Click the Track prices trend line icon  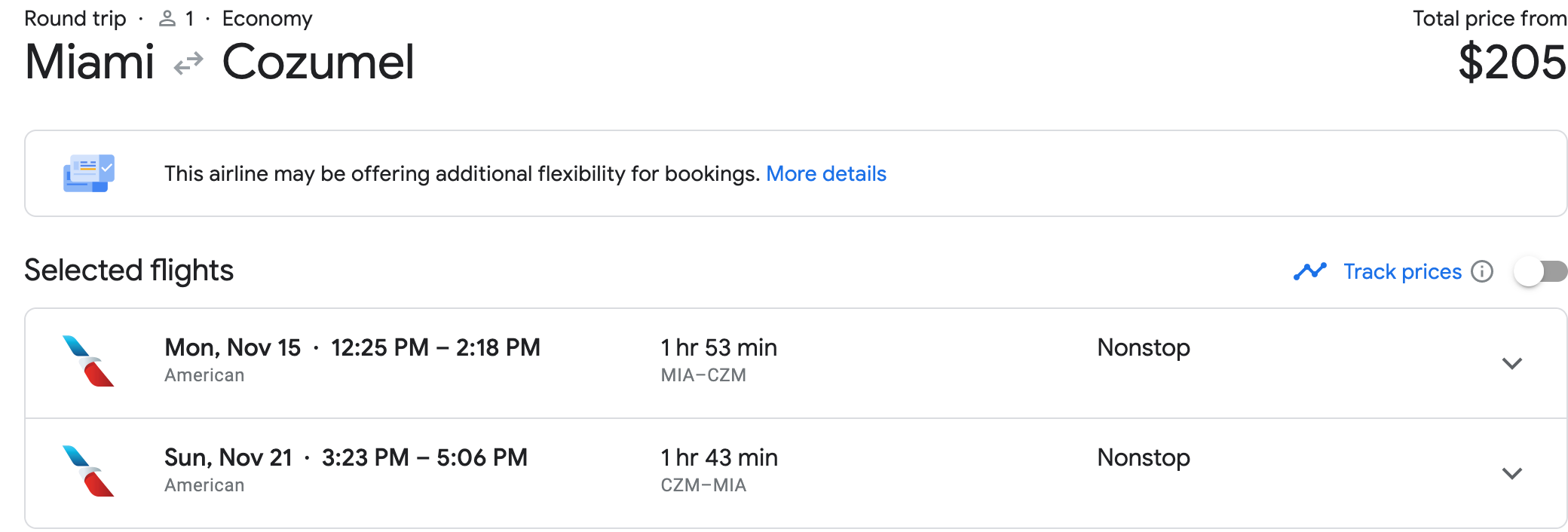click(1309, 271)
